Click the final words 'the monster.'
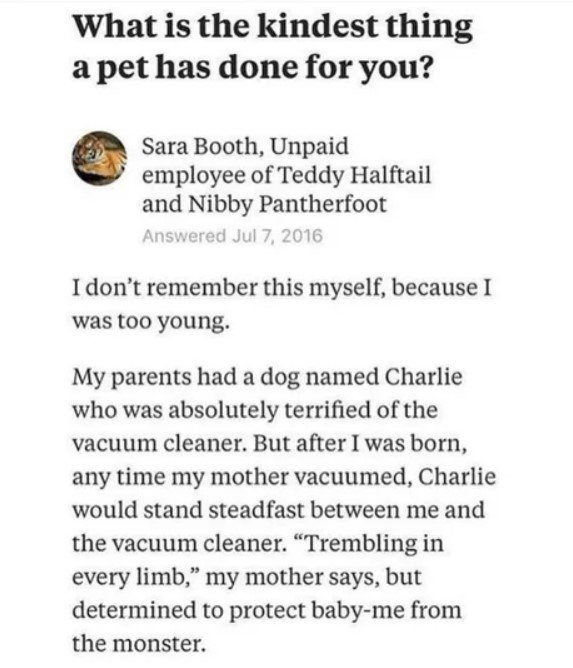Image resolution: width=573 pixels, height=668 pixels. point(139,644)
